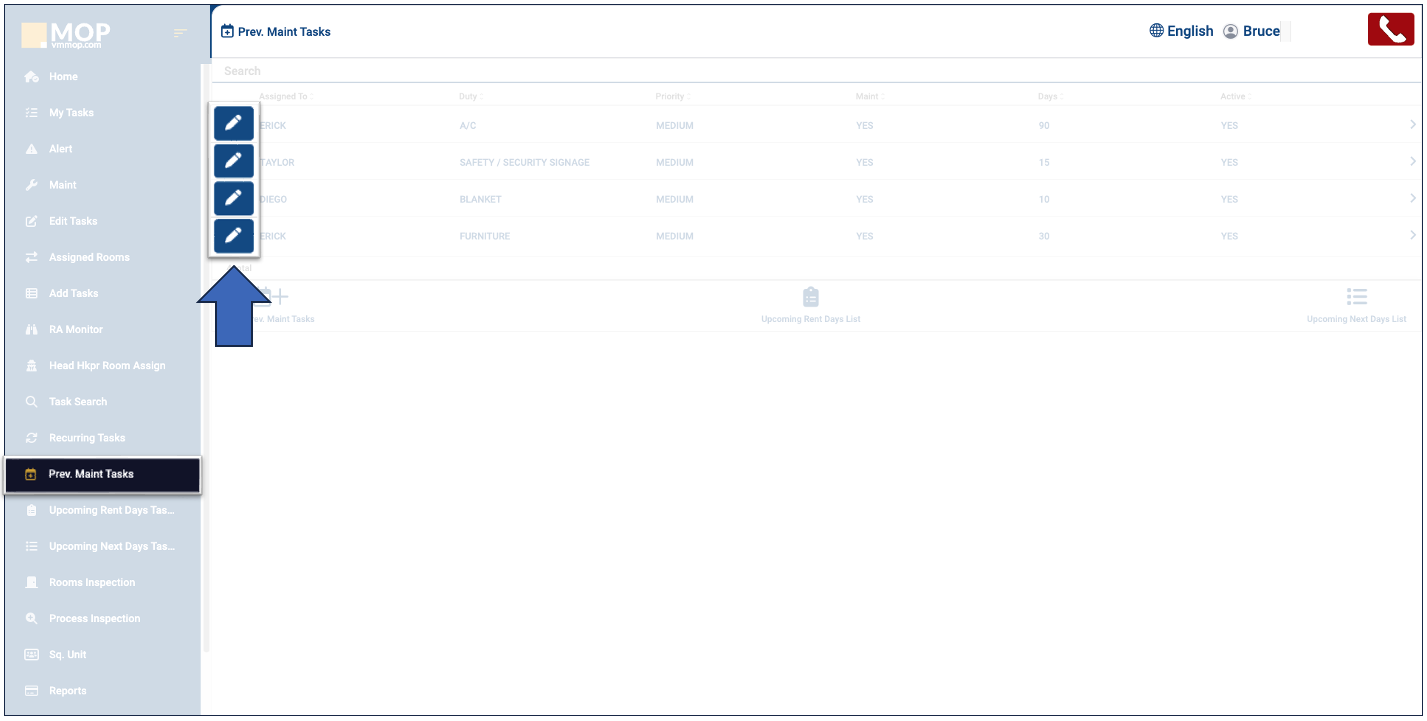Open Reports from the sidebar
This screenshot has width=1427, height=721.
(67, 691)
